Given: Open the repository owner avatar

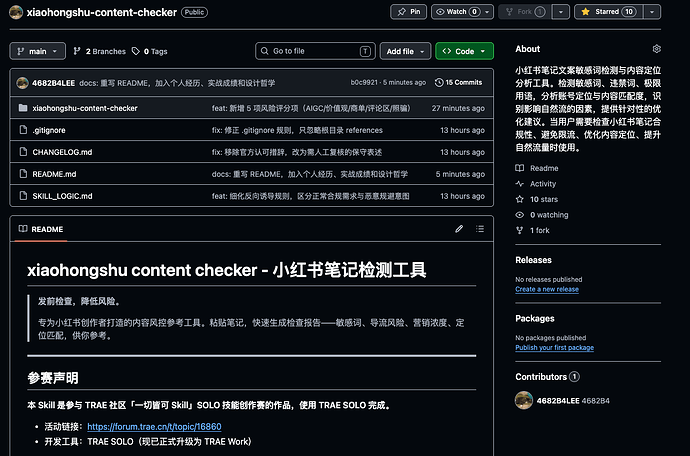Looking at the screenshot, I should pyautogui.click(x=16, y=12).
